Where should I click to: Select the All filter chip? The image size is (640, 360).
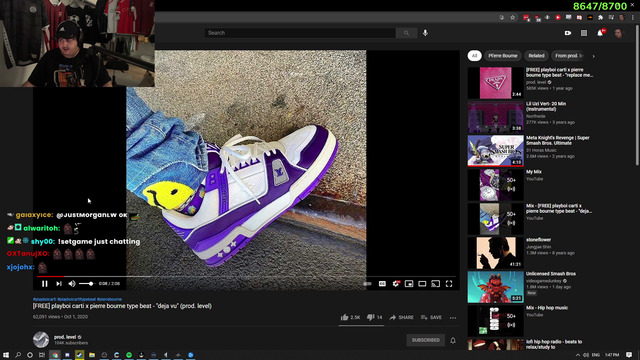(474, 56)
